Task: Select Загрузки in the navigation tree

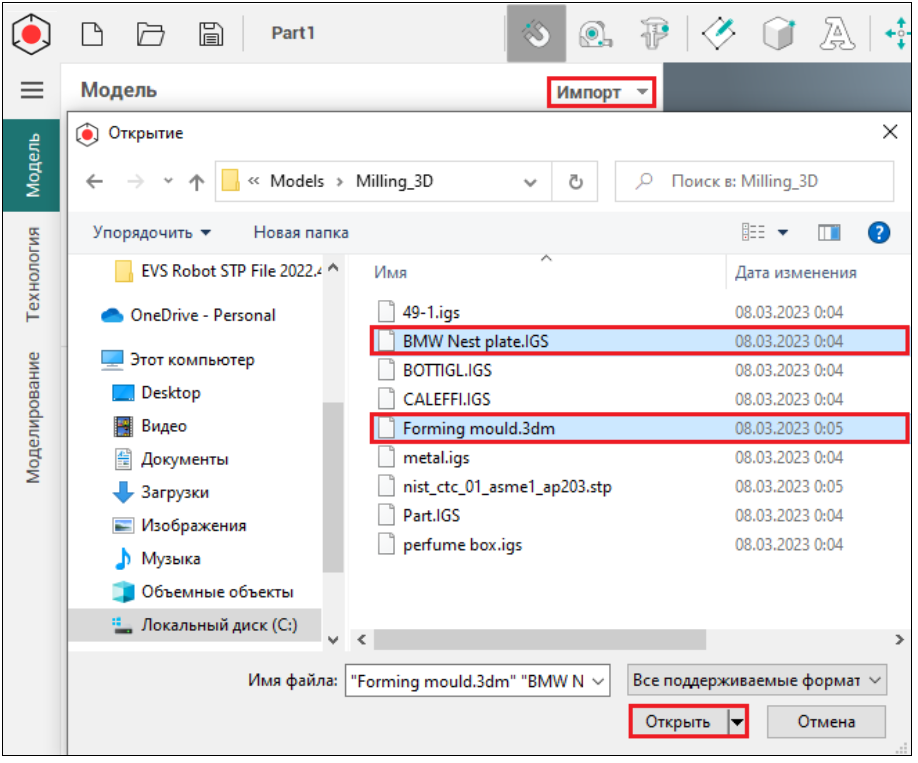Action: [174, 492]
